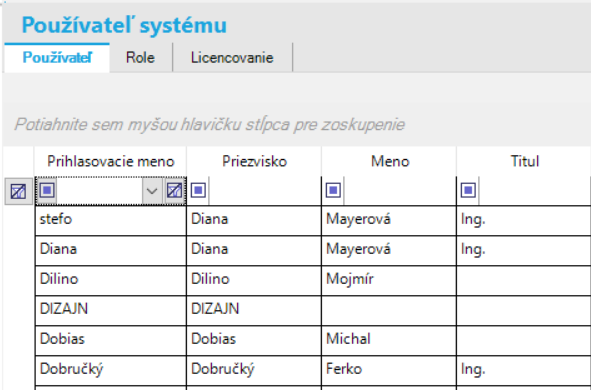
Task: Click Priezvisko cell 'Dobias'
Action: click(x=254, y=340)
